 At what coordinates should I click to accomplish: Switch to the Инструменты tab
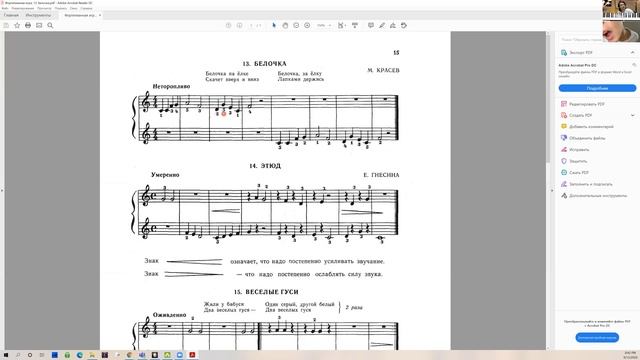[x=38, y=15]
